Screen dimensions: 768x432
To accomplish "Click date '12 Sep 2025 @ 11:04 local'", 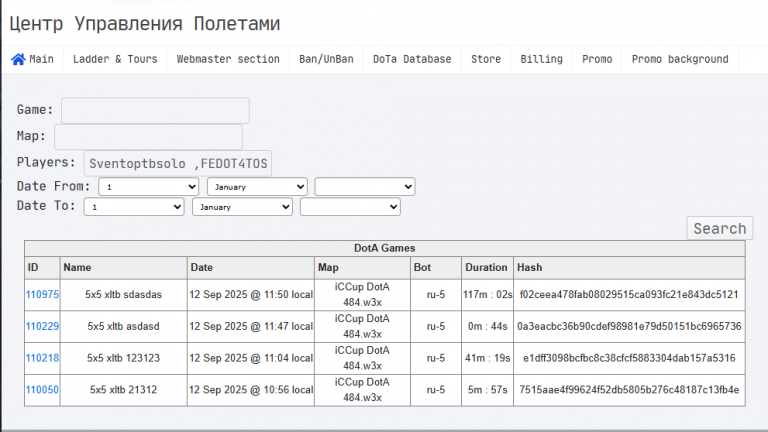I will [251, 358].
